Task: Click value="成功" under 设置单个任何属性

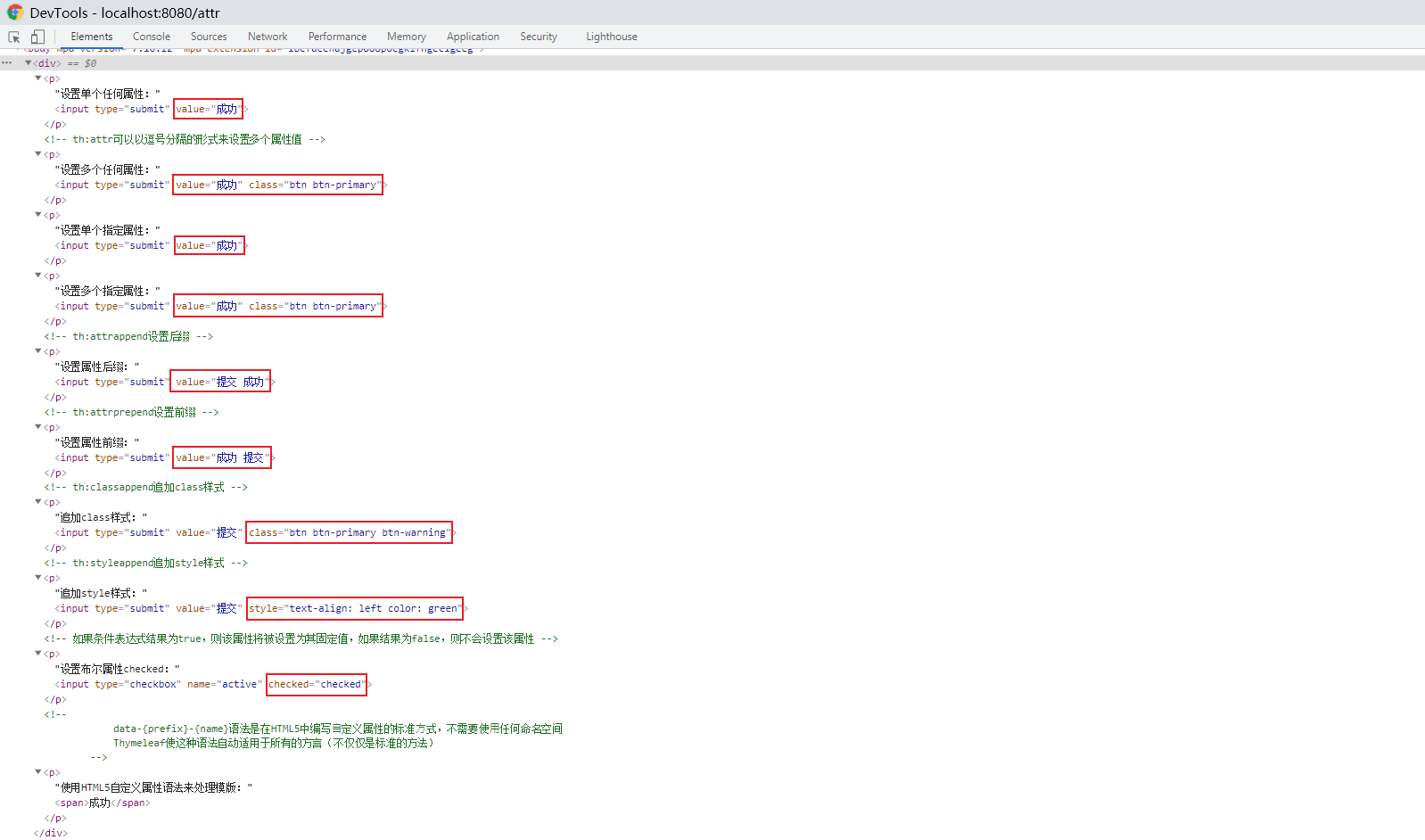Action: (x=209, y=109)
